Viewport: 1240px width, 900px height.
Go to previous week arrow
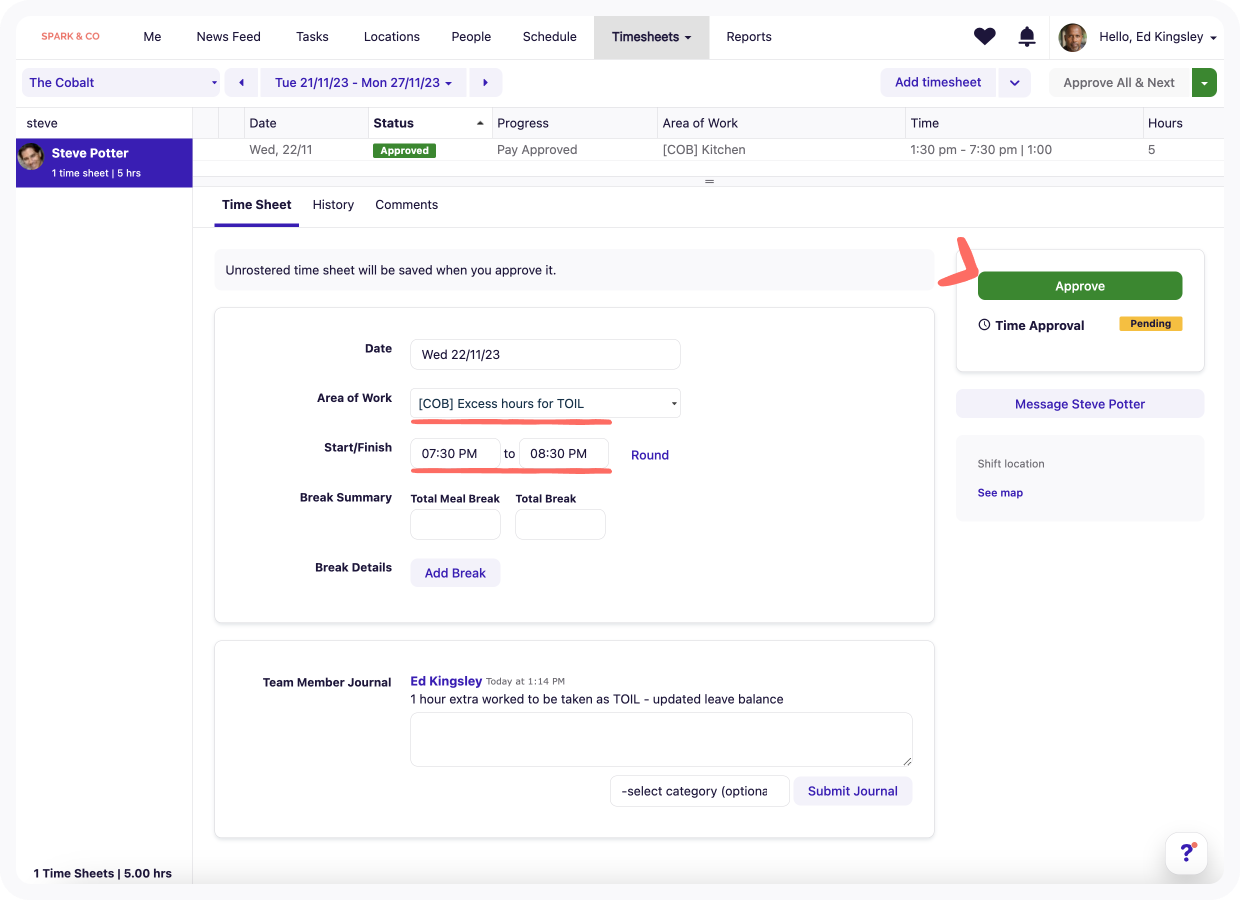coord(241,83)
